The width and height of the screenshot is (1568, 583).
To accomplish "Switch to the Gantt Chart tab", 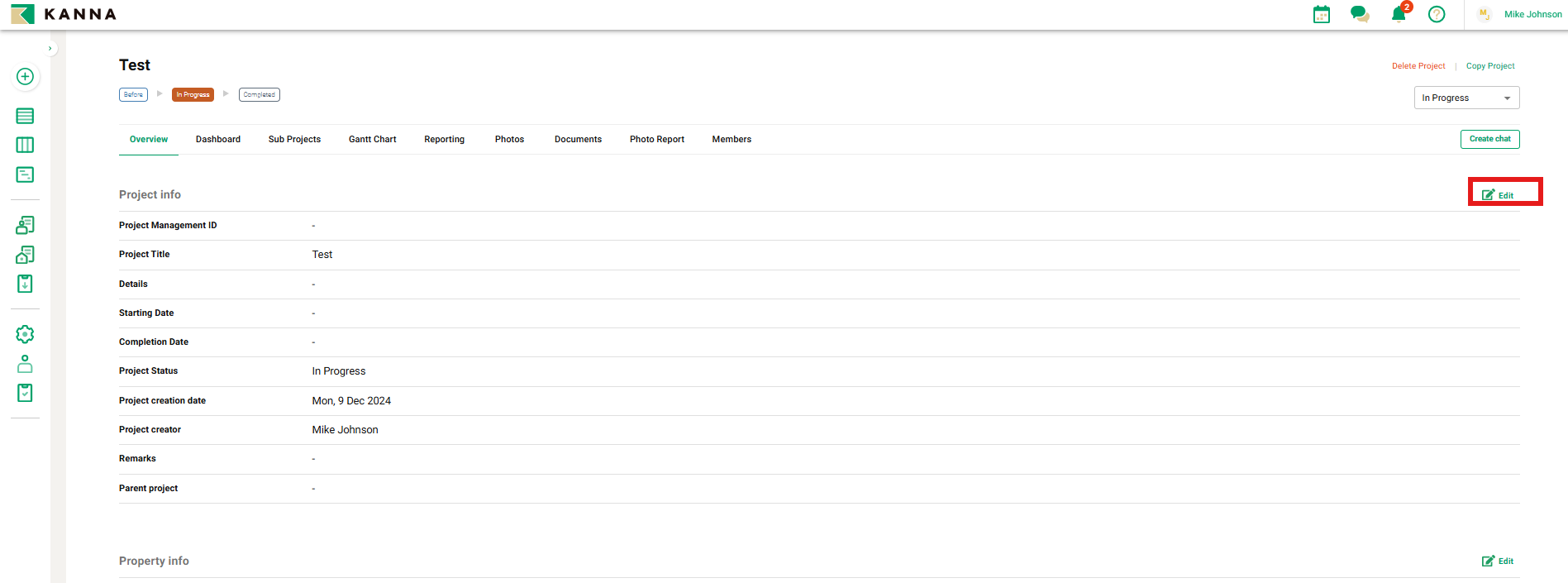I will coord(372,139).
